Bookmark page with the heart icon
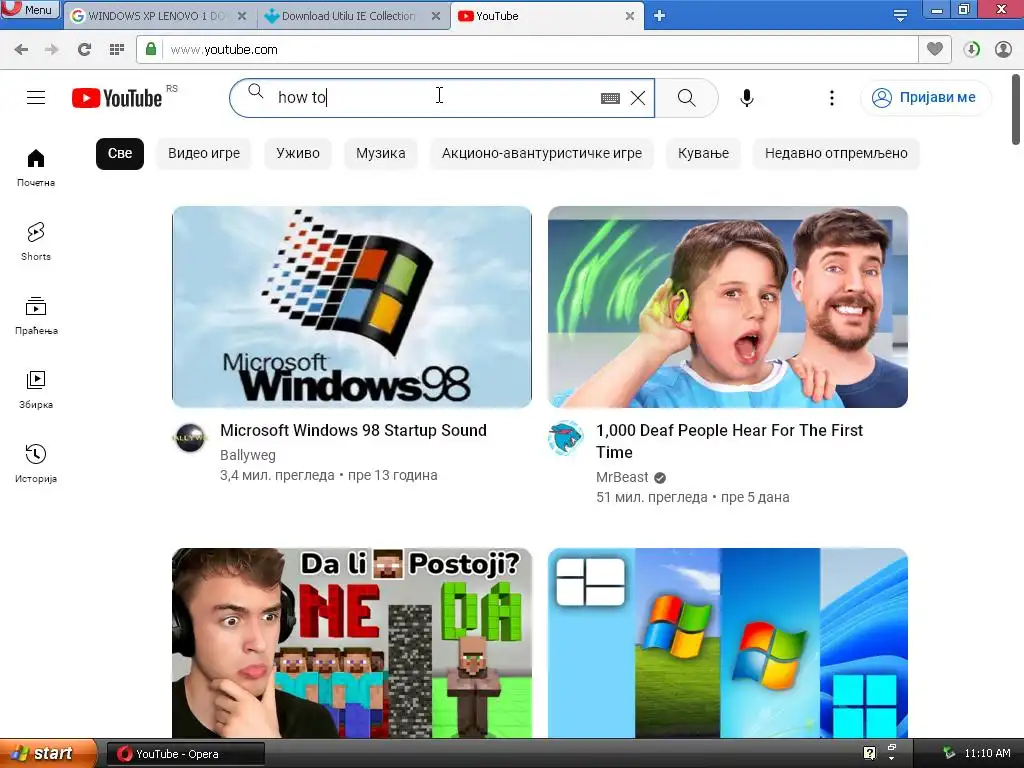 [x=935, y=49]
